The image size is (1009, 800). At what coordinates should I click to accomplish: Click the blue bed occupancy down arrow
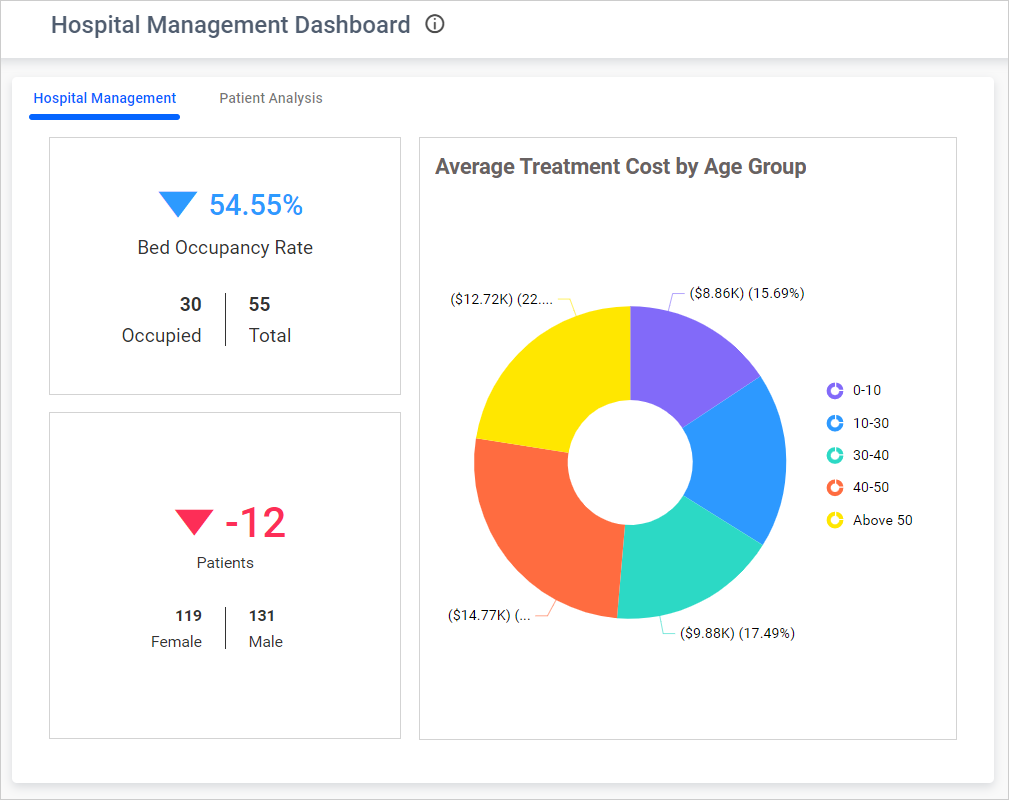pyautogui.click(x=178, y=205)
